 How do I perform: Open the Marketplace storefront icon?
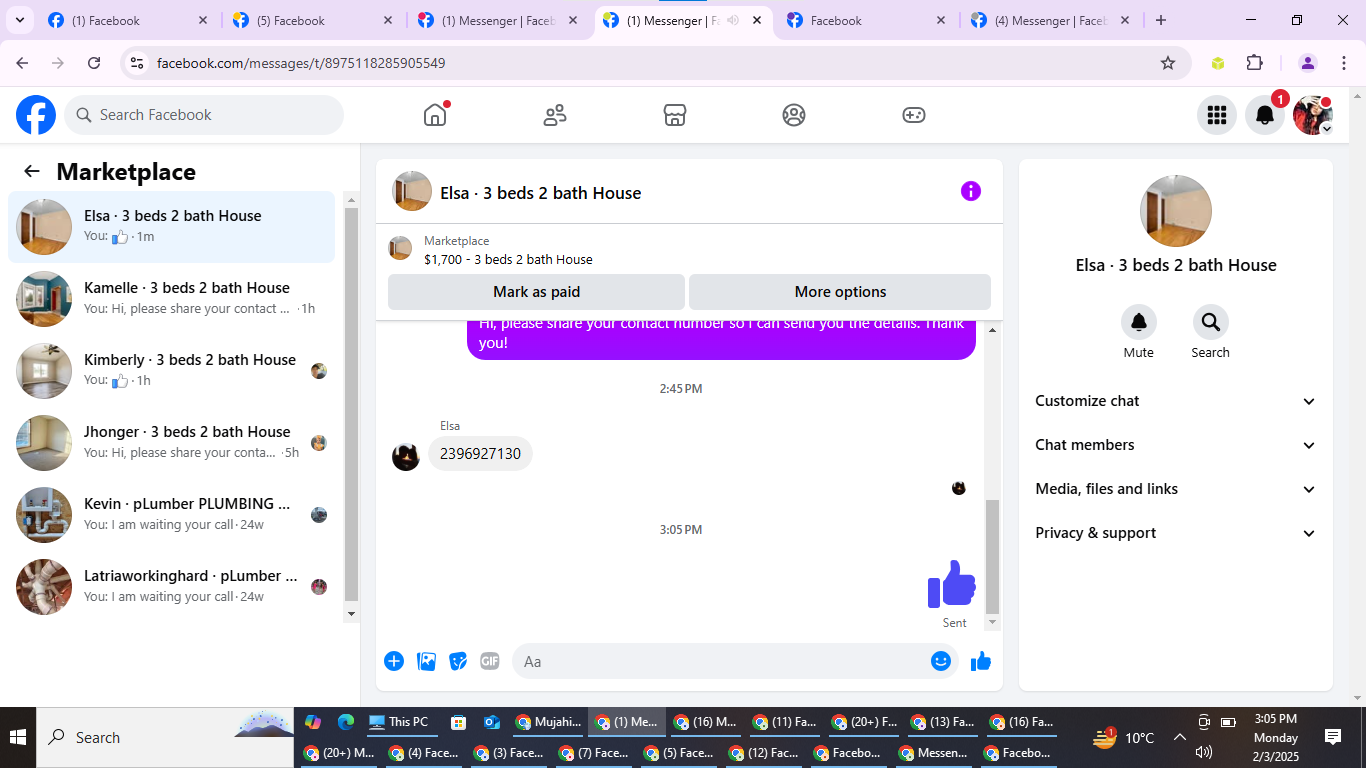[675, 115]
